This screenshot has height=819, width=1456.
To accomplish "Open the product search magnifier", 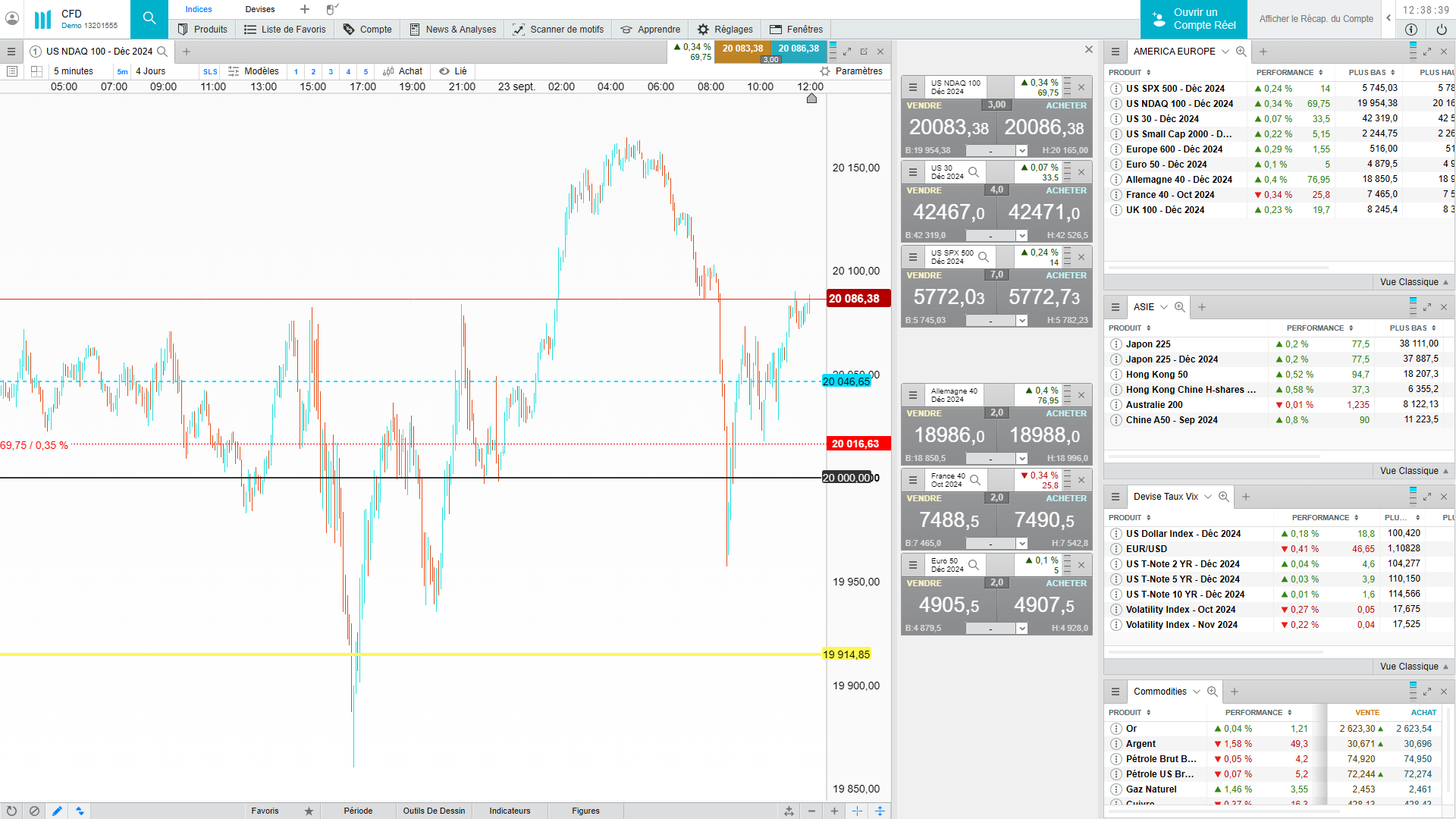I will [149, 19].
